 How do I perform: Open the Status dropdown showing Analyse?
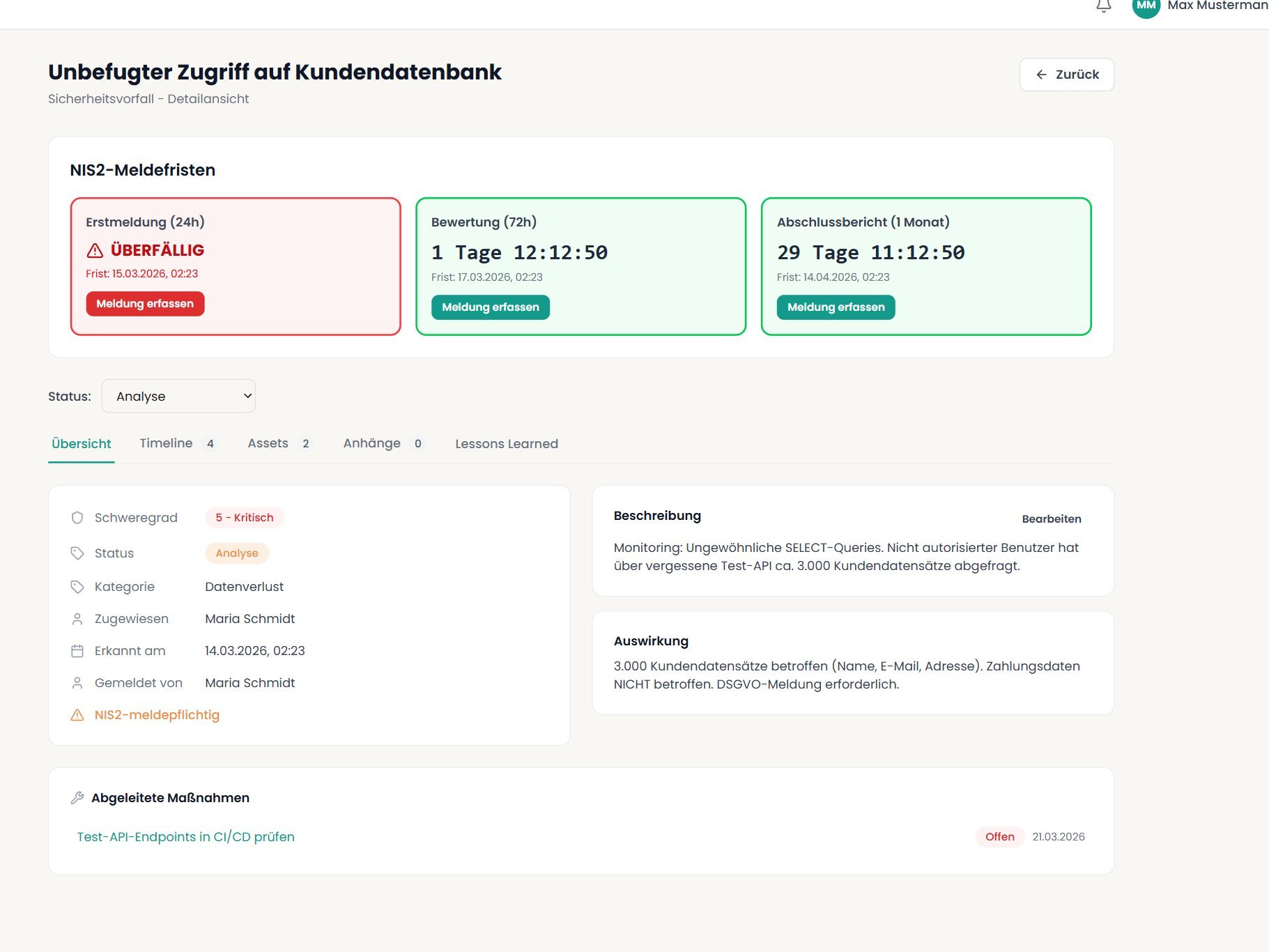[178, 396]
